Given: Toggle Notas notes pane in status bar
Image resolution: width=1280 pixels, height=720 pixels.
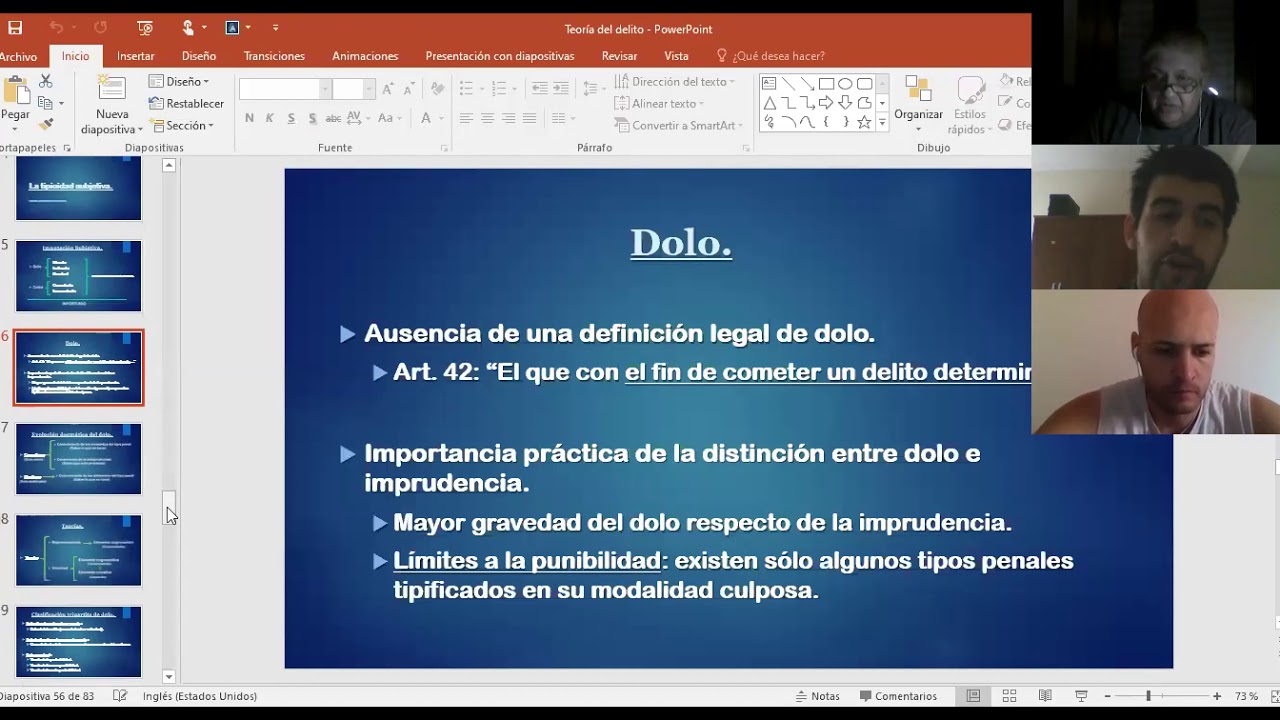Looking at the screenshot, I should click(817, 696).
